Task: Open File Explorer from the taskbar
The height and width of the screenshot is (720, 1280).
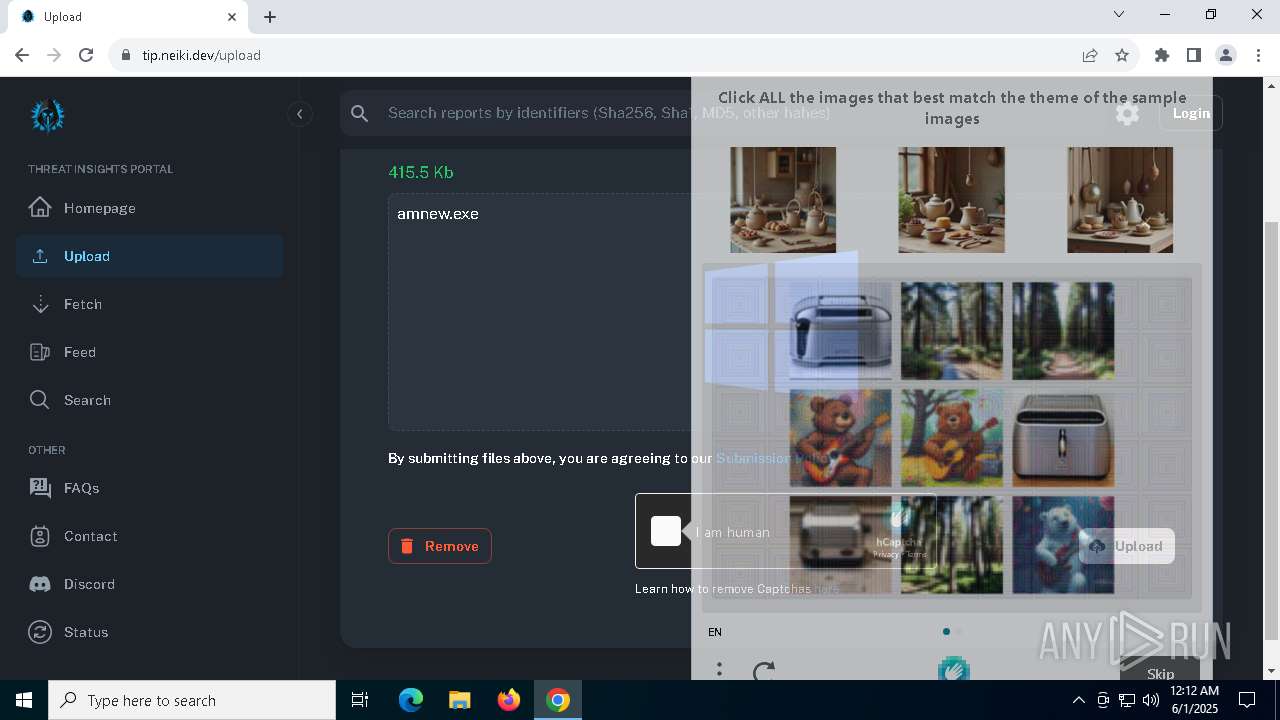Action: tap(459, 700)
